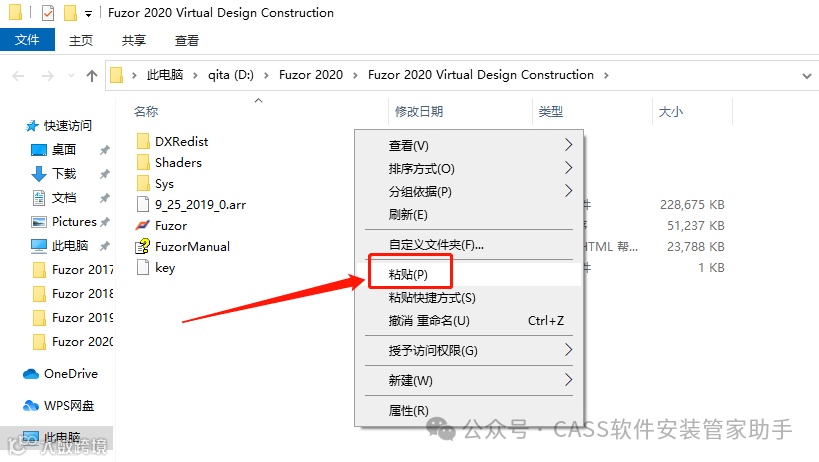Image resolution: width=819 pixels, height=462 pixels.
Task: Click the Up one level arrow
Action: point(92,76)
